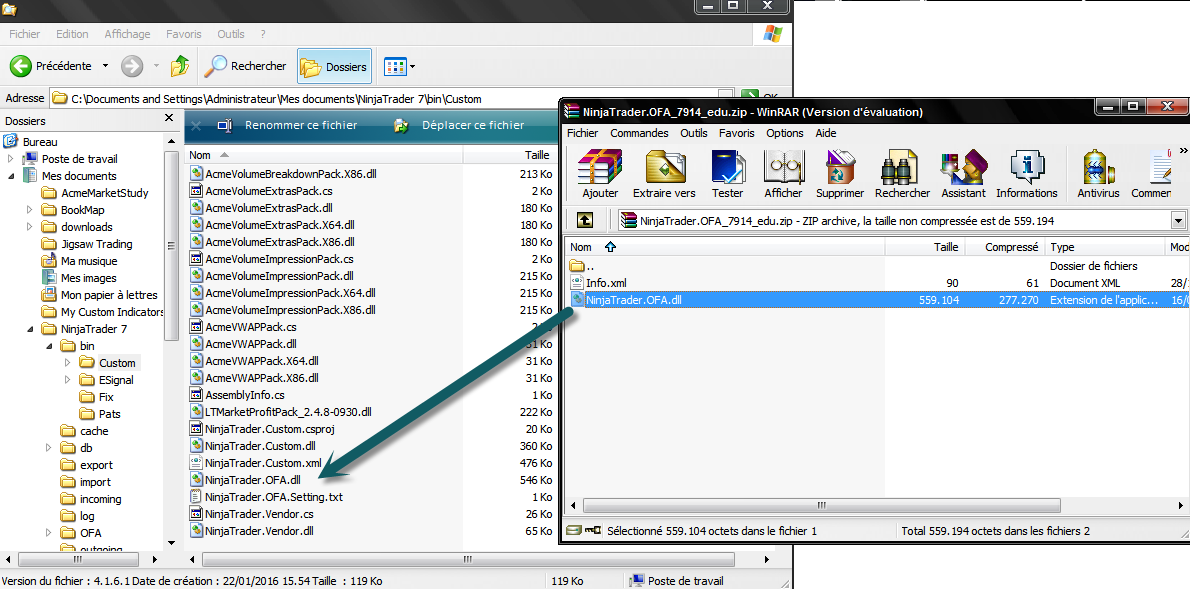The width and height of the screenshot is (1190, 589).
Task: Select the NinjaTrader.Custom.csproj file icon
Action: [x=197, y=429]
